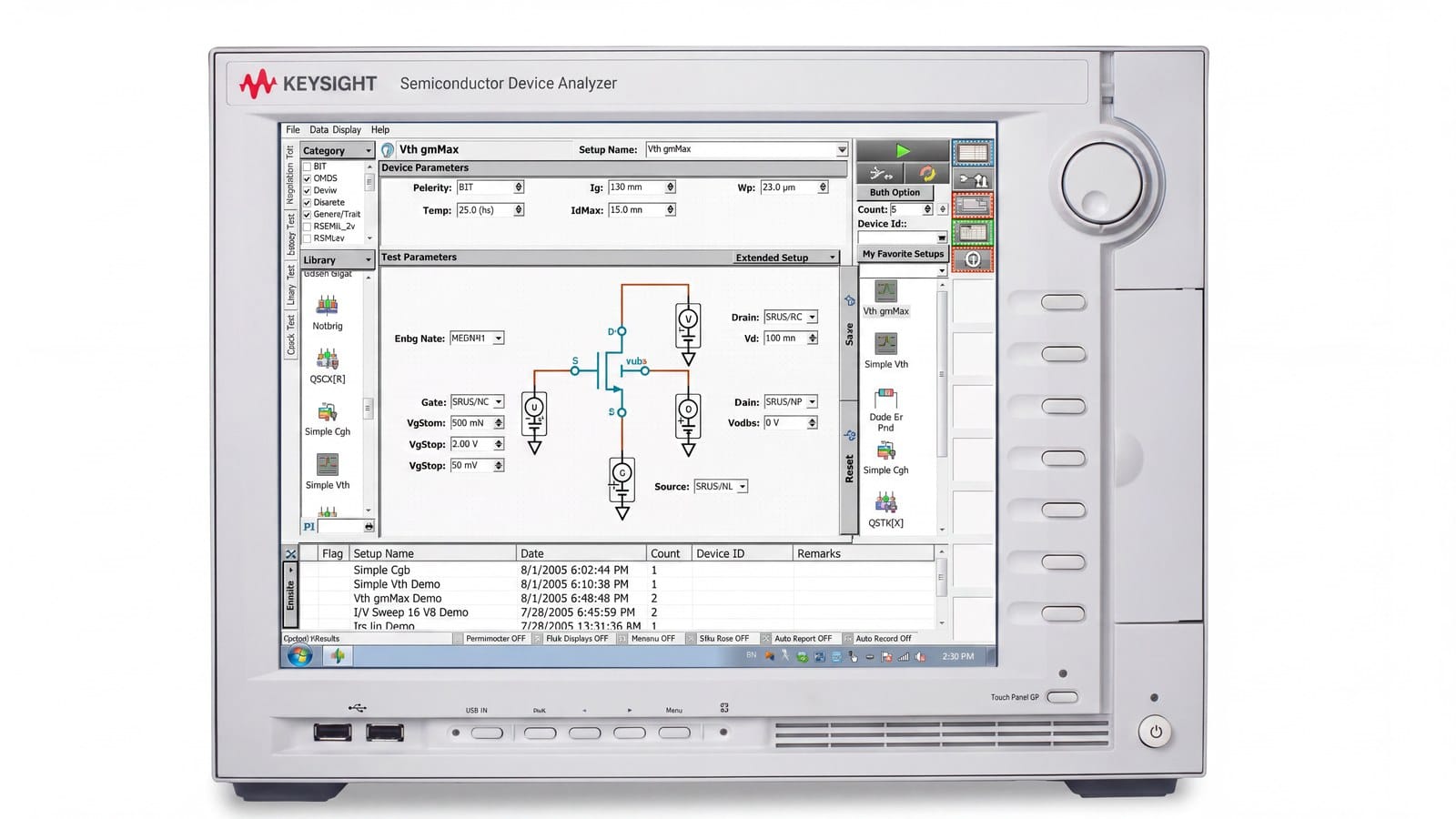
Task: Open the Library dropdown
Action: point(338,260)
